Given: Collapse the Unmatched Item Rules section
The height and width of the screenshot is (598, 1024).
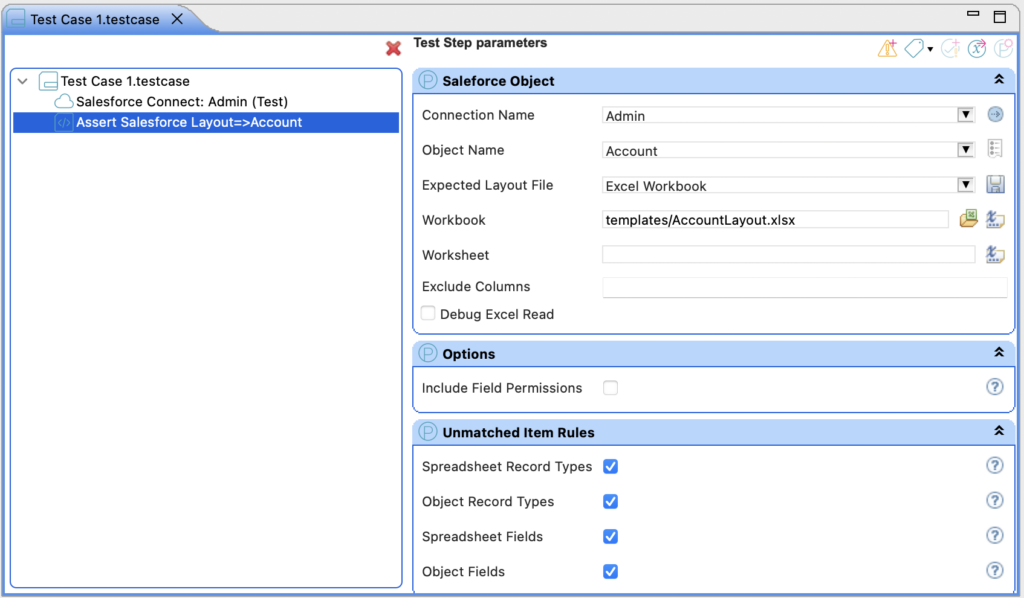Looking at the screenshot, I should click(998, 431).
